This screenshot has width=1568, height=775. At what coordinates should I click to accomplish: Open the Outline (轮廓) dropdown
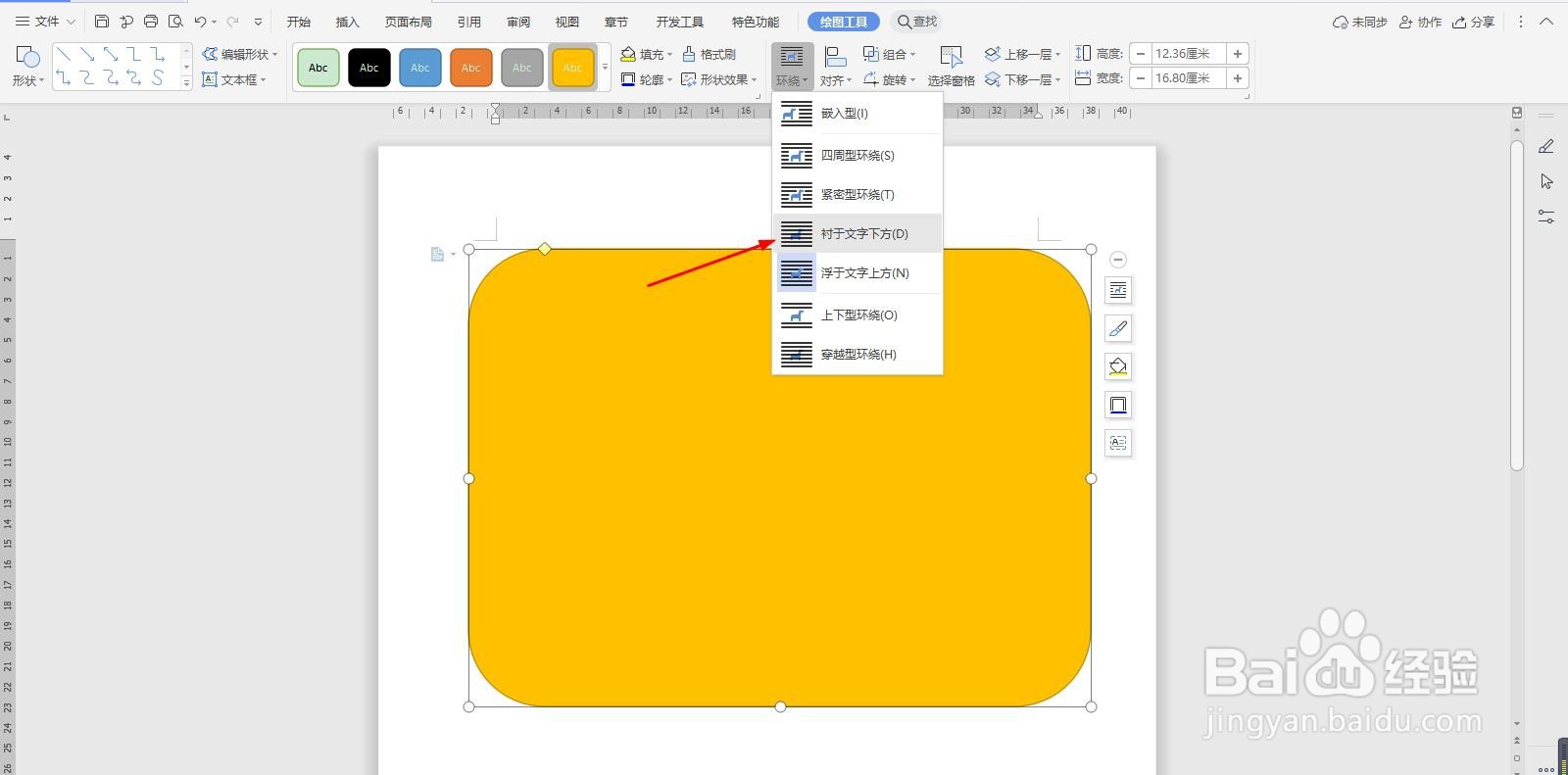(647, 79)
